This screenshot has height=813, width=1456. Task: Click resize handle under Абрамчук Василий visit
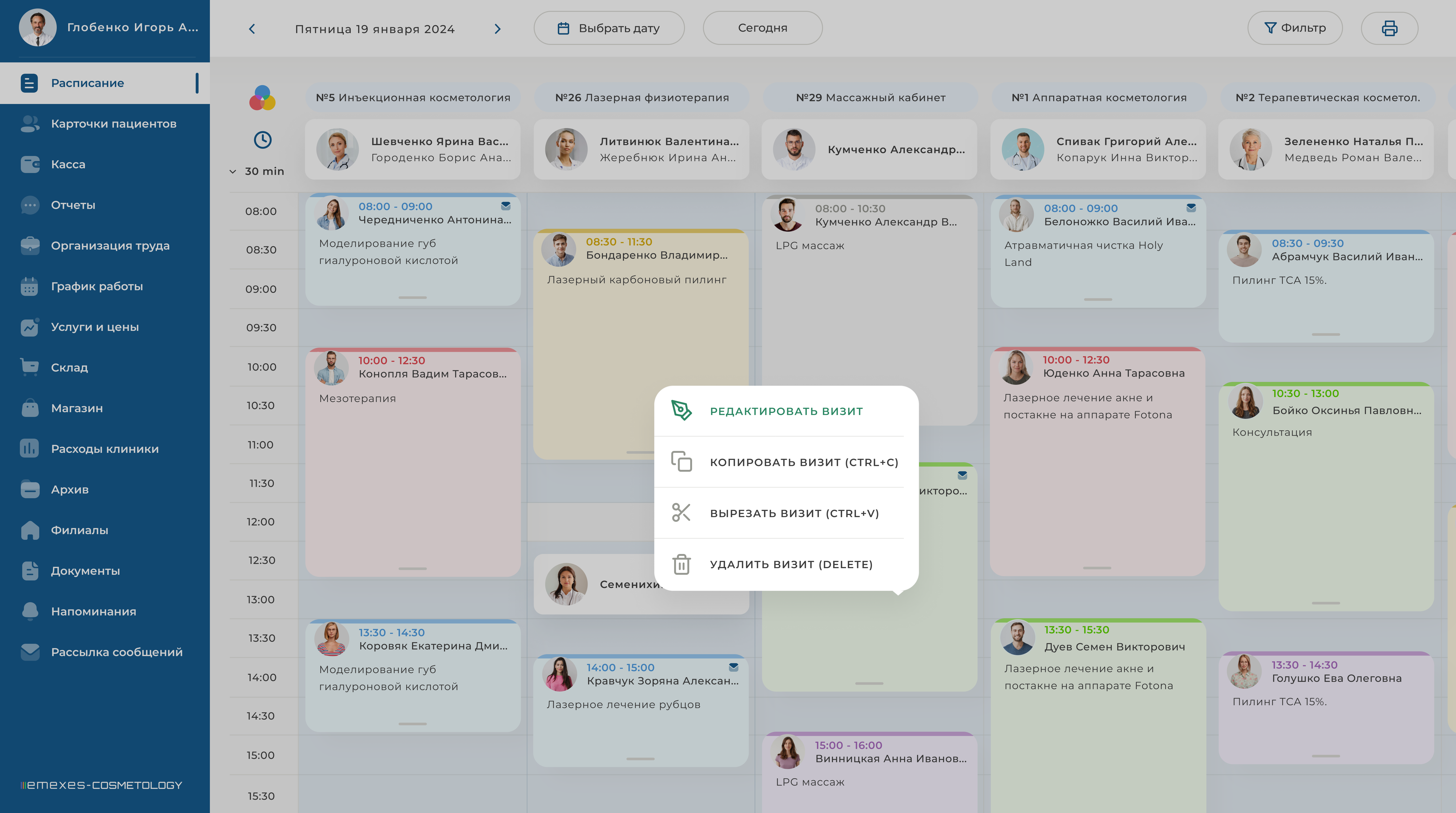click(1326, 334)
